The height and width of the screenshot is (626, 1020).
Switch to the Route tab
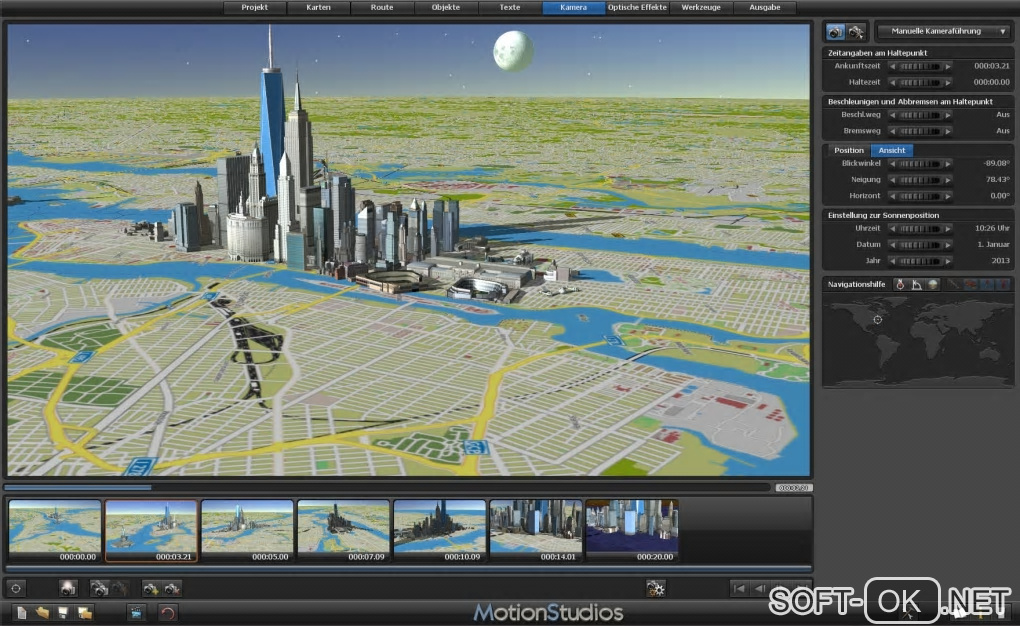[x=382, y=7]
